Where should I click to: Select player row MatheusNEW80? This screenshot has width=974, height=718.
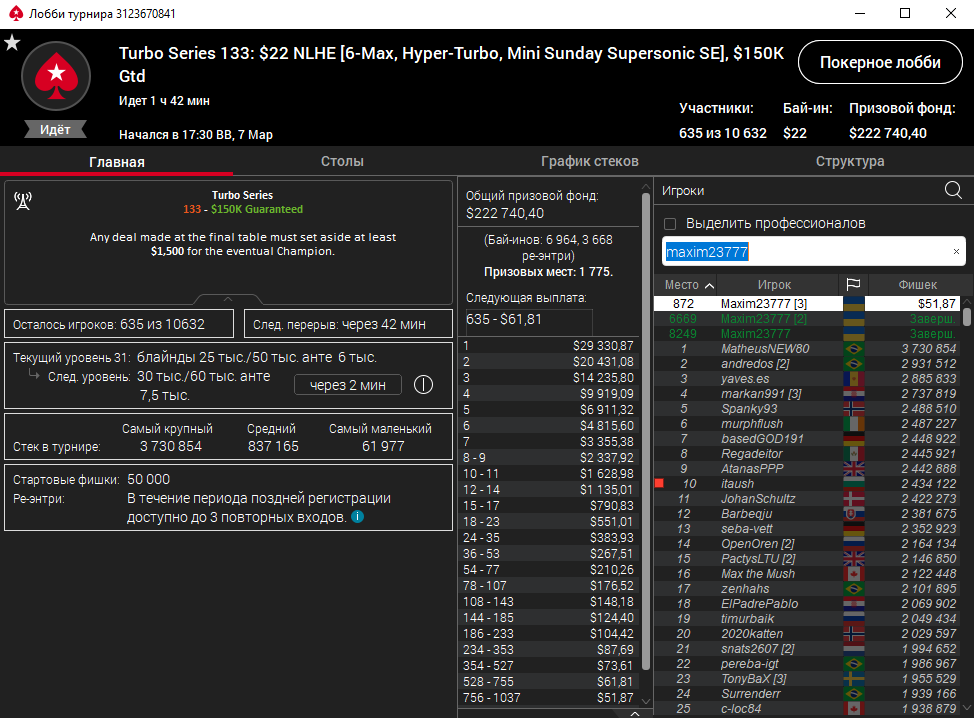pos(808,349)
